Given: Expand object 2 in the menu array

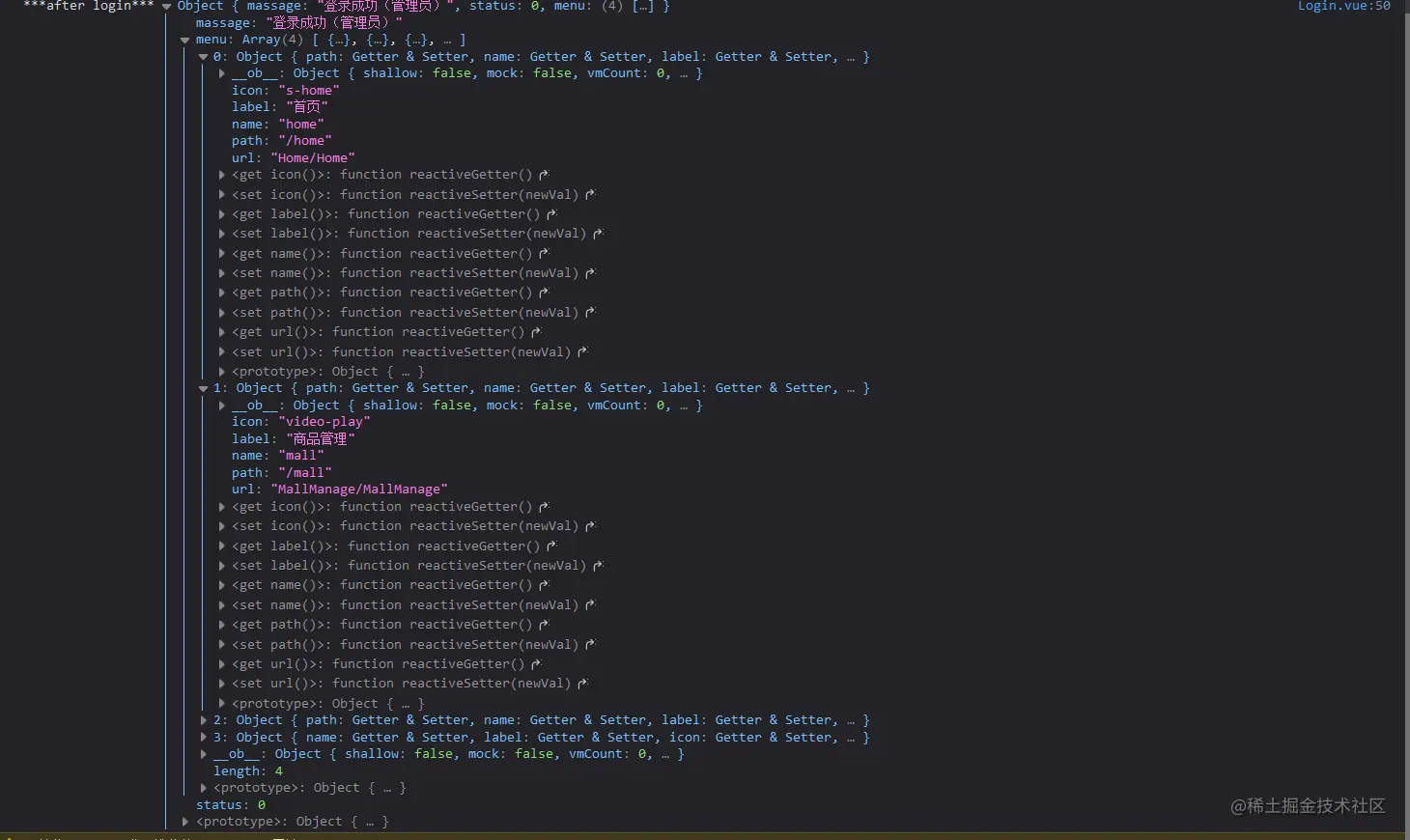Looking at the screenshot, I should [x=202, y=719].
